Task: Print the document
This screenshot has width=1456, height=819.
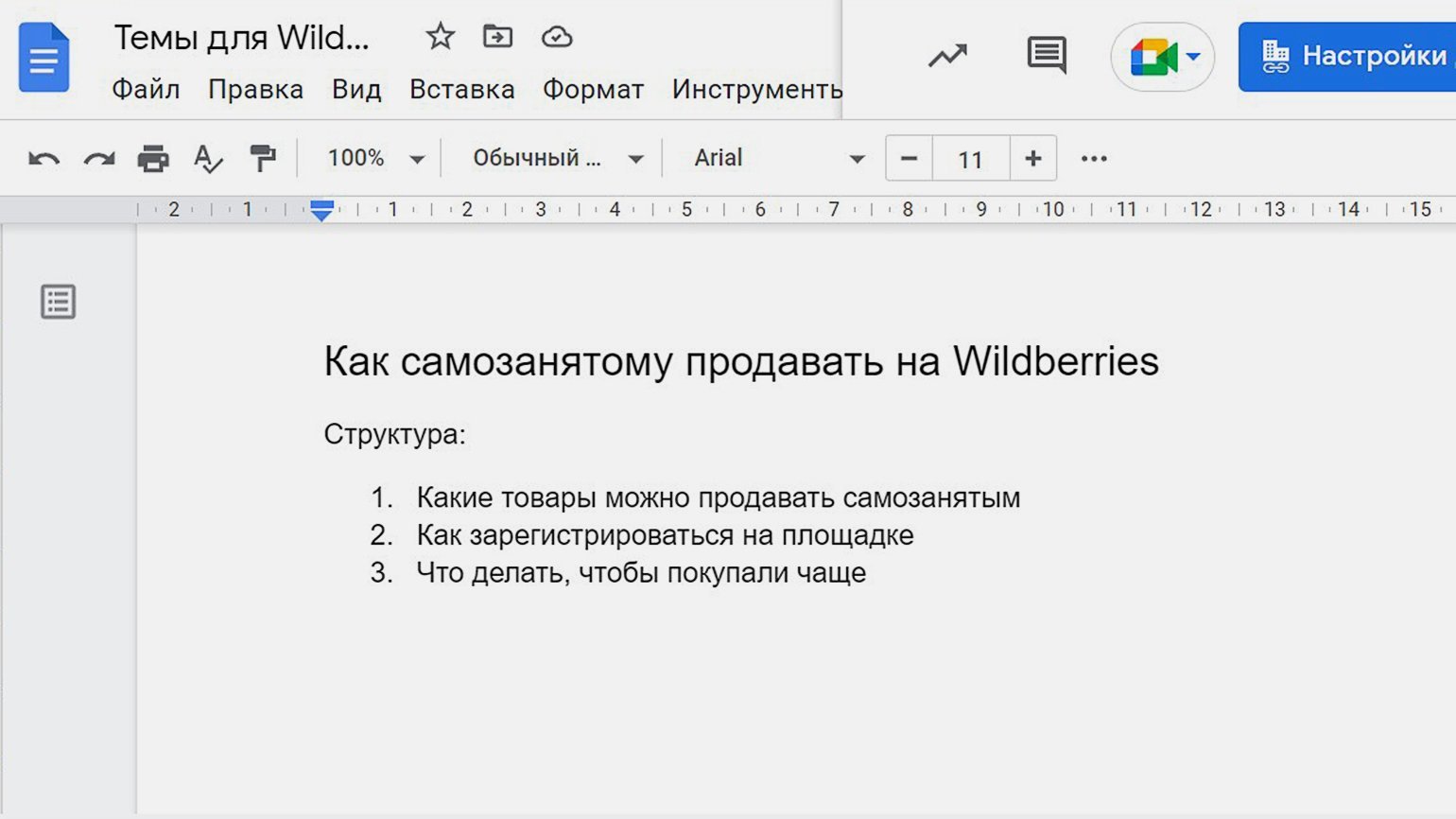Action: (x=153, y=159)
